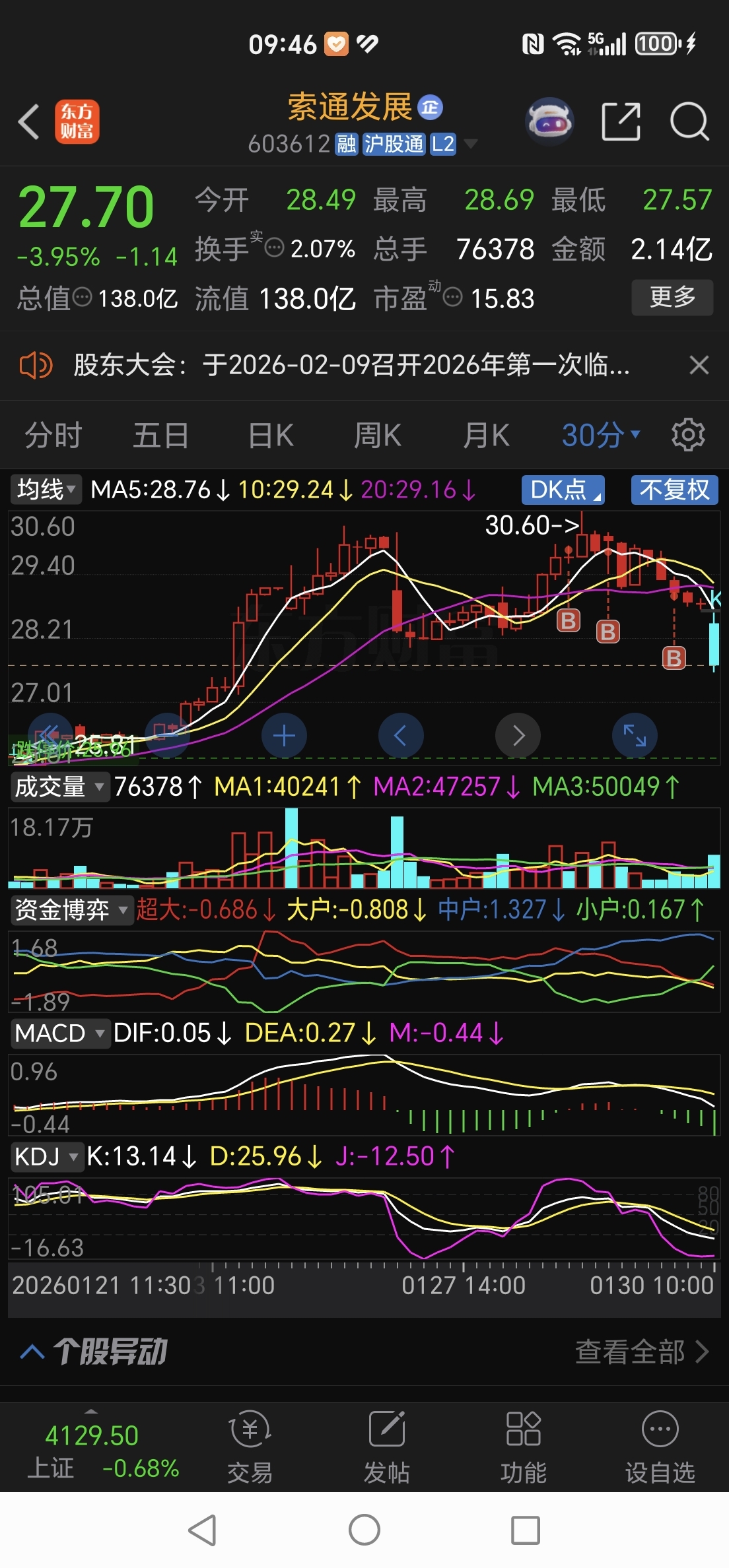Tap the stock name 索通发展
729x1568 pixels.
tap(350, 107)
